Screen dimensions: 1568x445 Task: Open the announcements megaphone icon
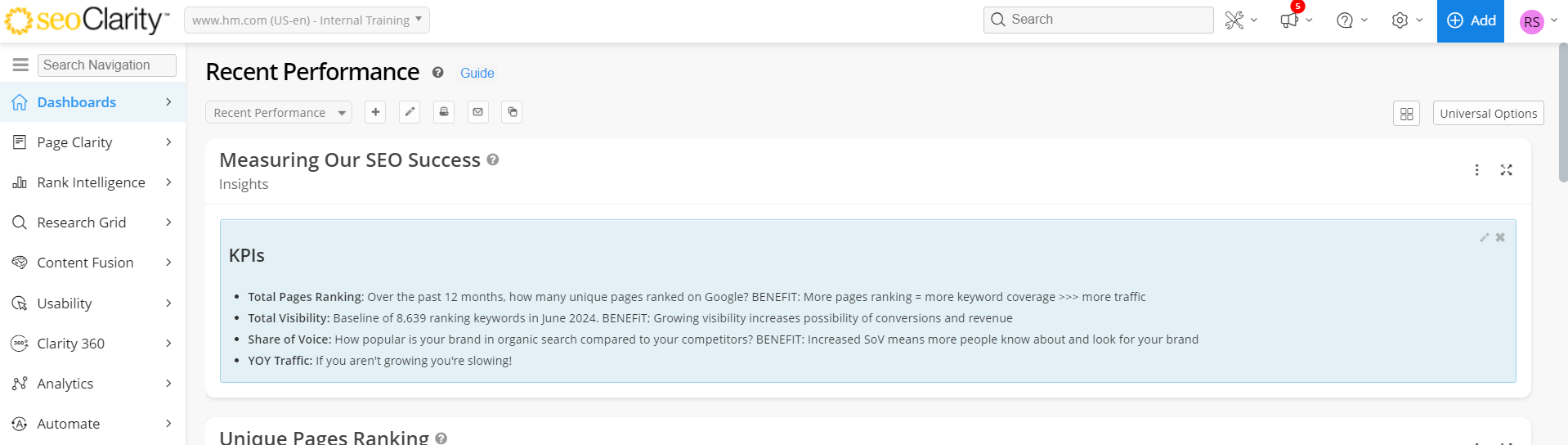point(1290,20)
